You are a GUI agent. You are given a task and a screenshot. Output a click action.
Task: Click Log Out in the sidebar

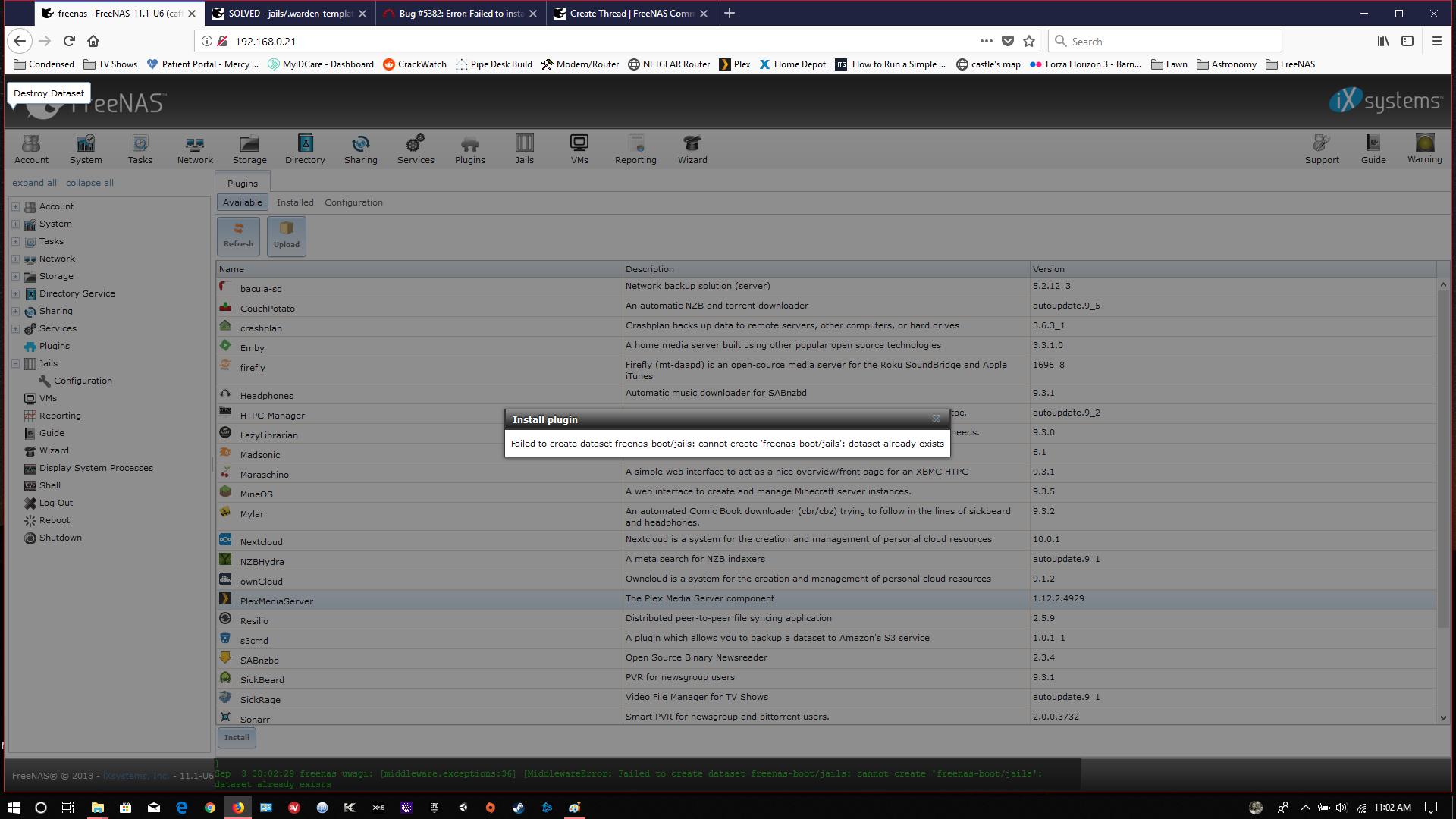[56, 503]
